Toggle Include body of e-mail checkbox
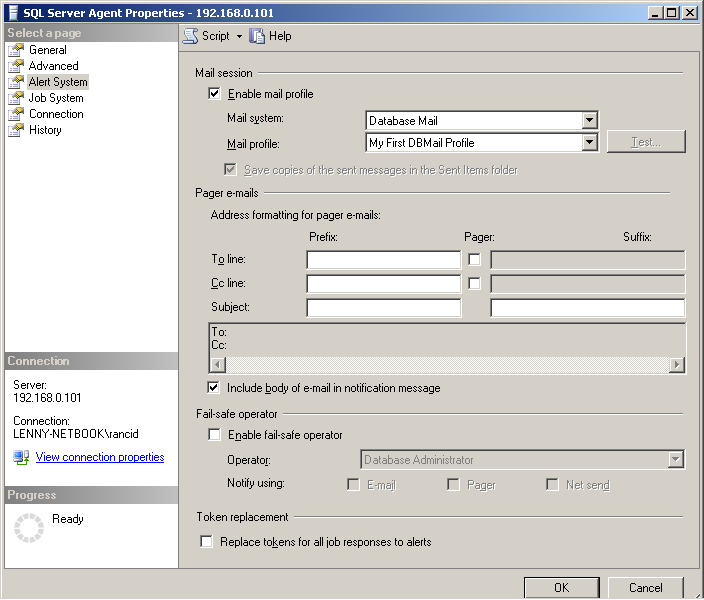The image size is (704, 600). tap(214, 387)
